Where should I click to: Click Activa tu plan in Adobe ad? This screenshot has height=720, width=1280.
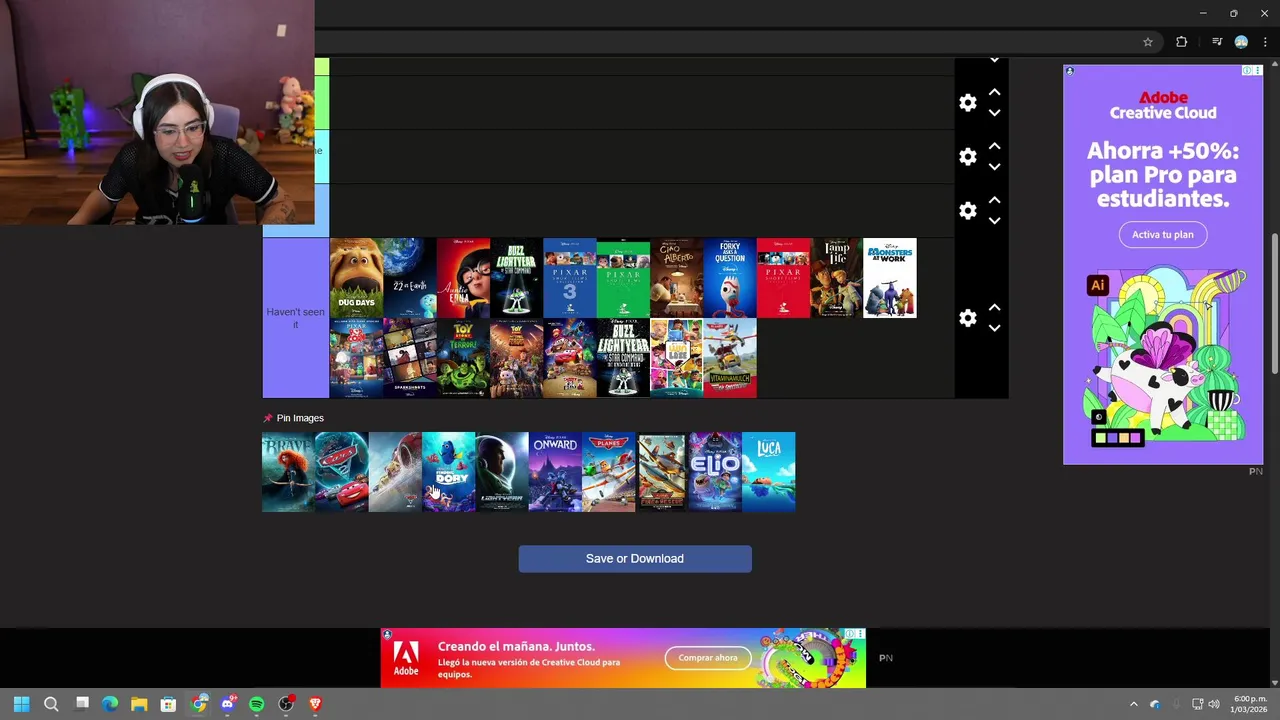[x=1163, y=234]
